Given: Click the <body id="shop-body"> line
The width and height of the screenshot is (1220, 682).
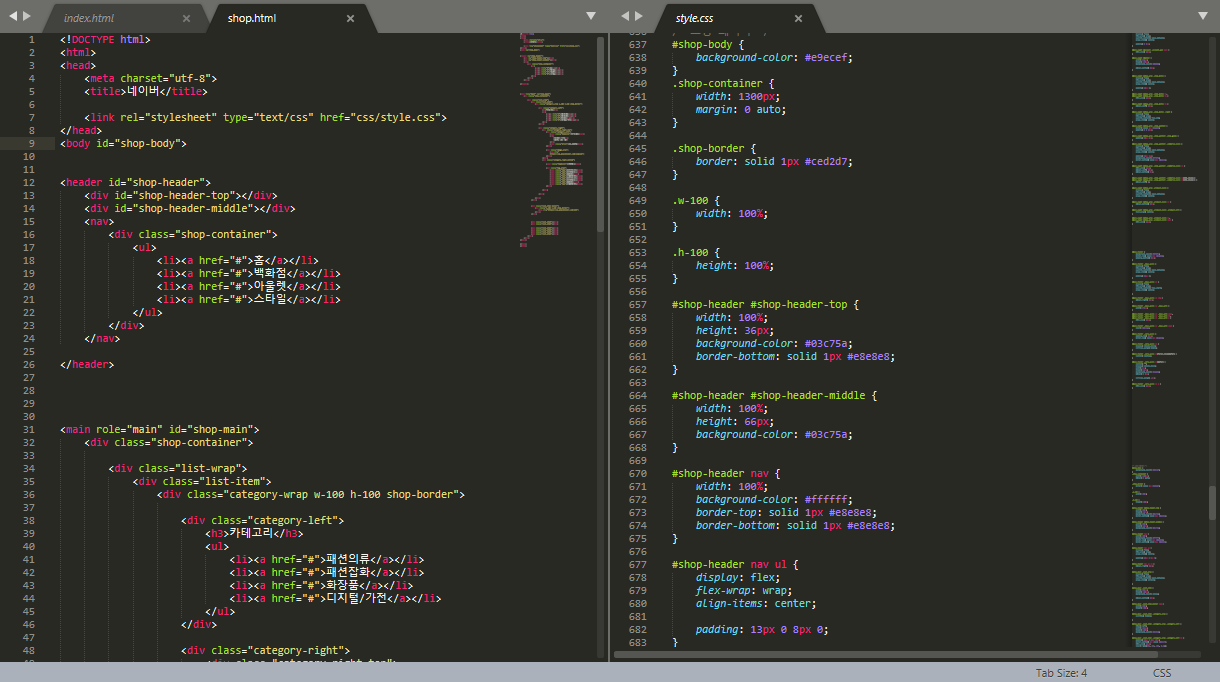Looking at the screenshot, I should click(123, 143).
